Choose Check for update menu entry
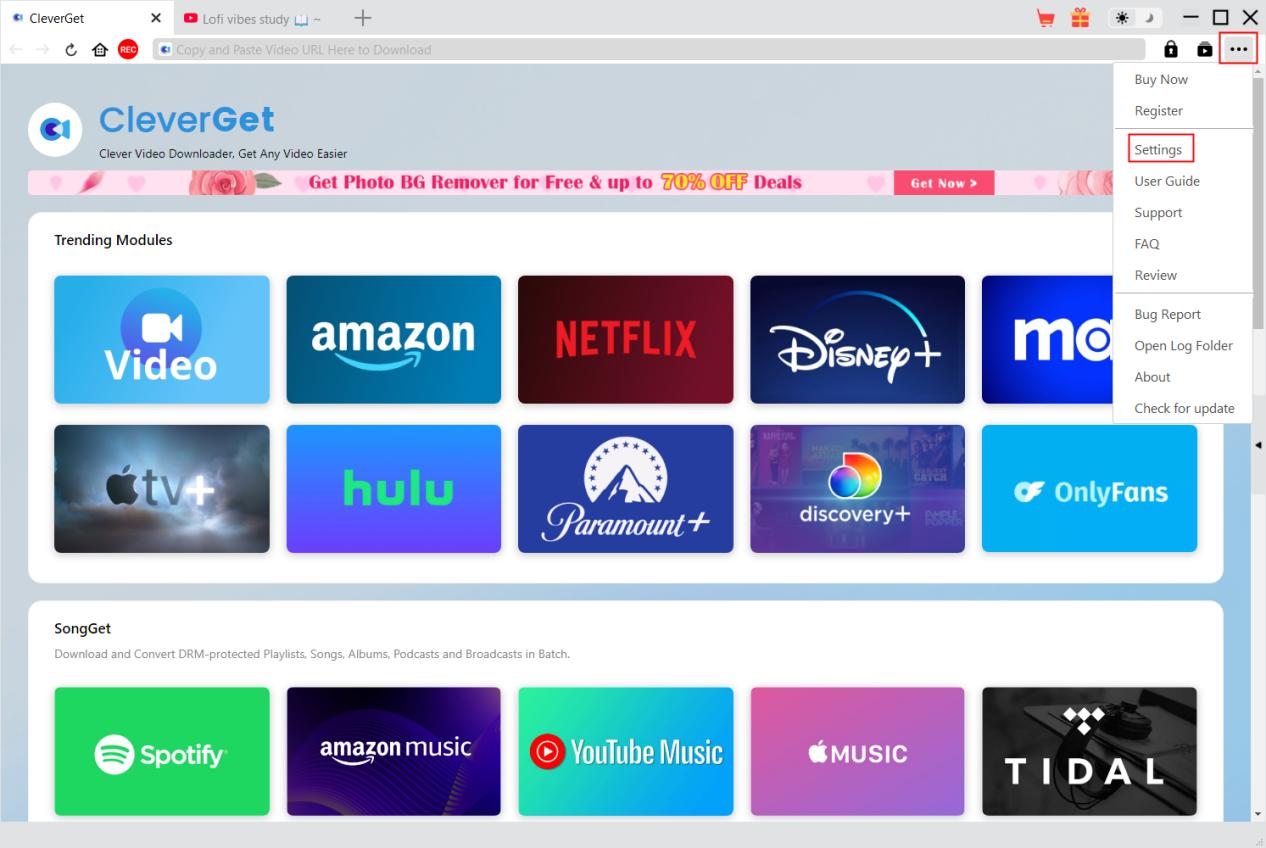Image resolution: width=1266 pixels, height=848 pixels. pos(1184,408)
